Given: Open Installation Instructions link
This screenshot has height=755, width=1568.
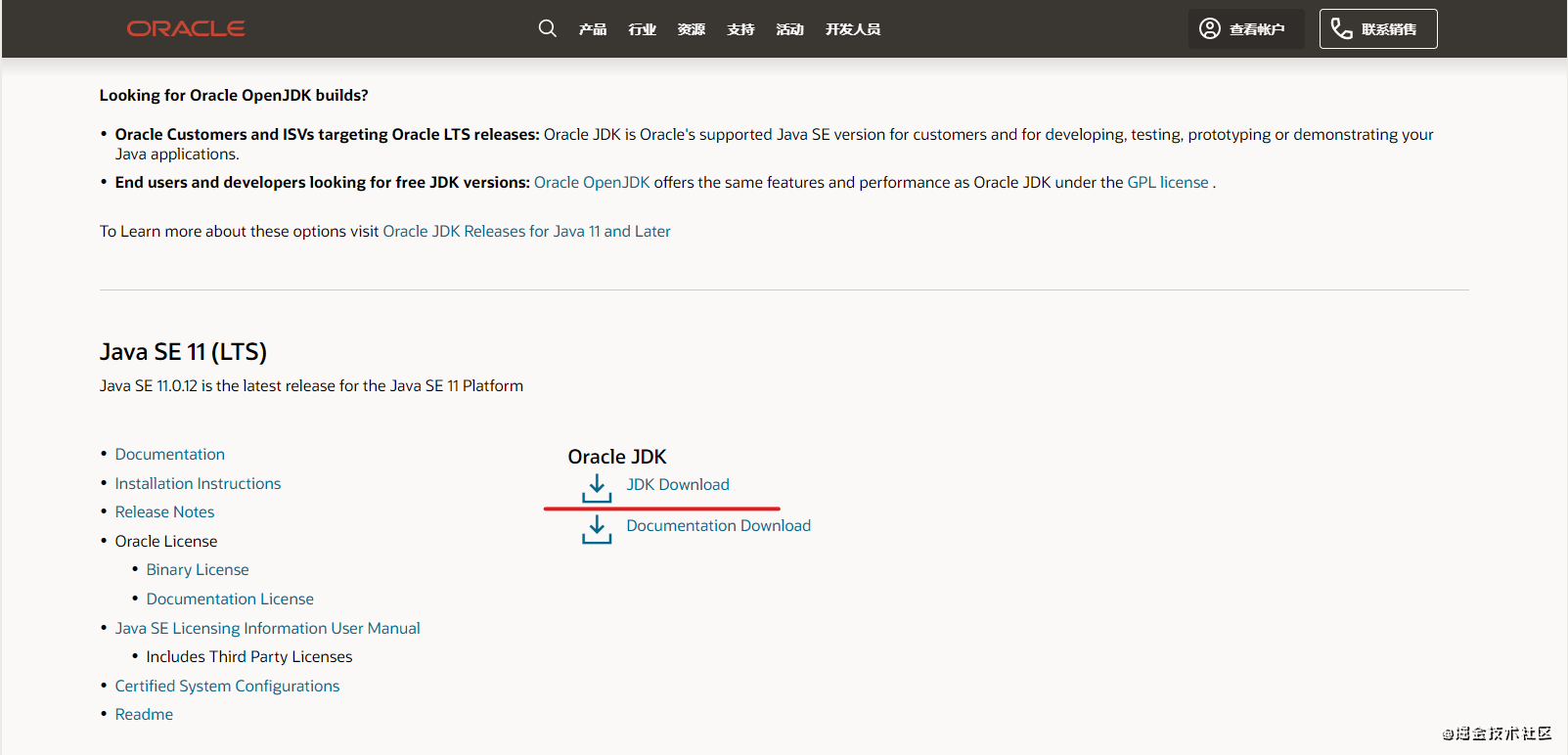Looking at the screenshot, I should (x=198, y=483).
